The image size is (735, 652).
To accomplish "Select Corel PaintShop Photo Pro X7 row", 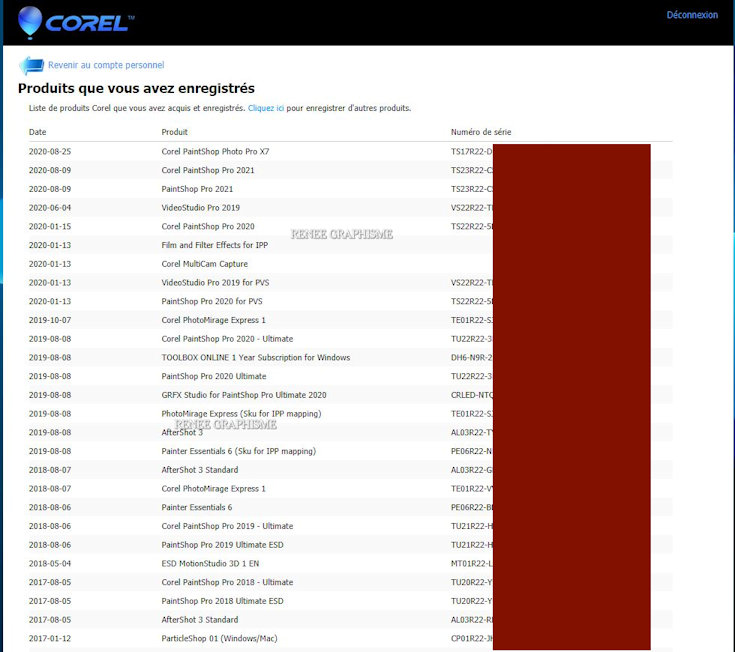I will [x=350, y=151].
